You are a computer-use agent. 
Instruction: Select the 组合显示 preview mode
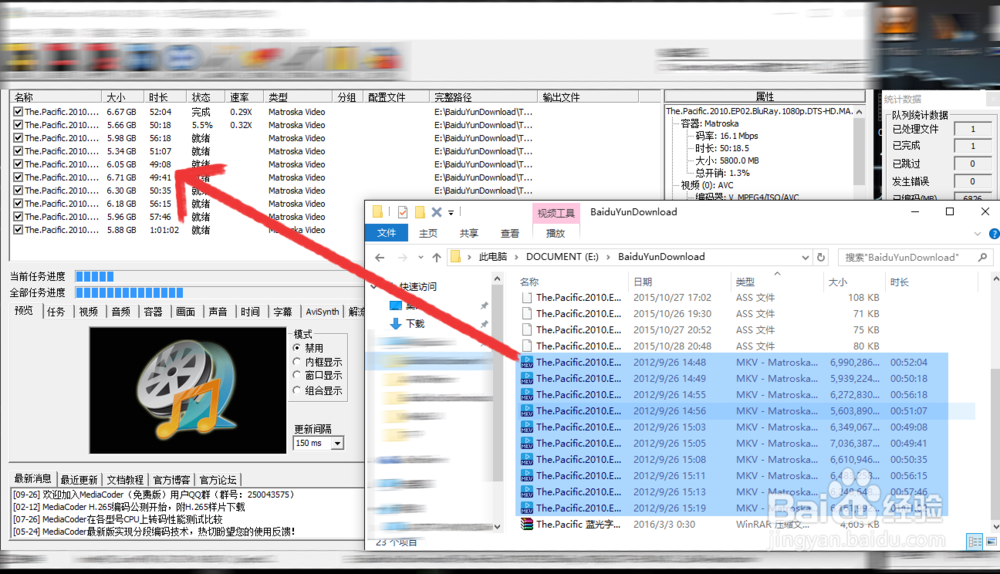tap(297, 390)
